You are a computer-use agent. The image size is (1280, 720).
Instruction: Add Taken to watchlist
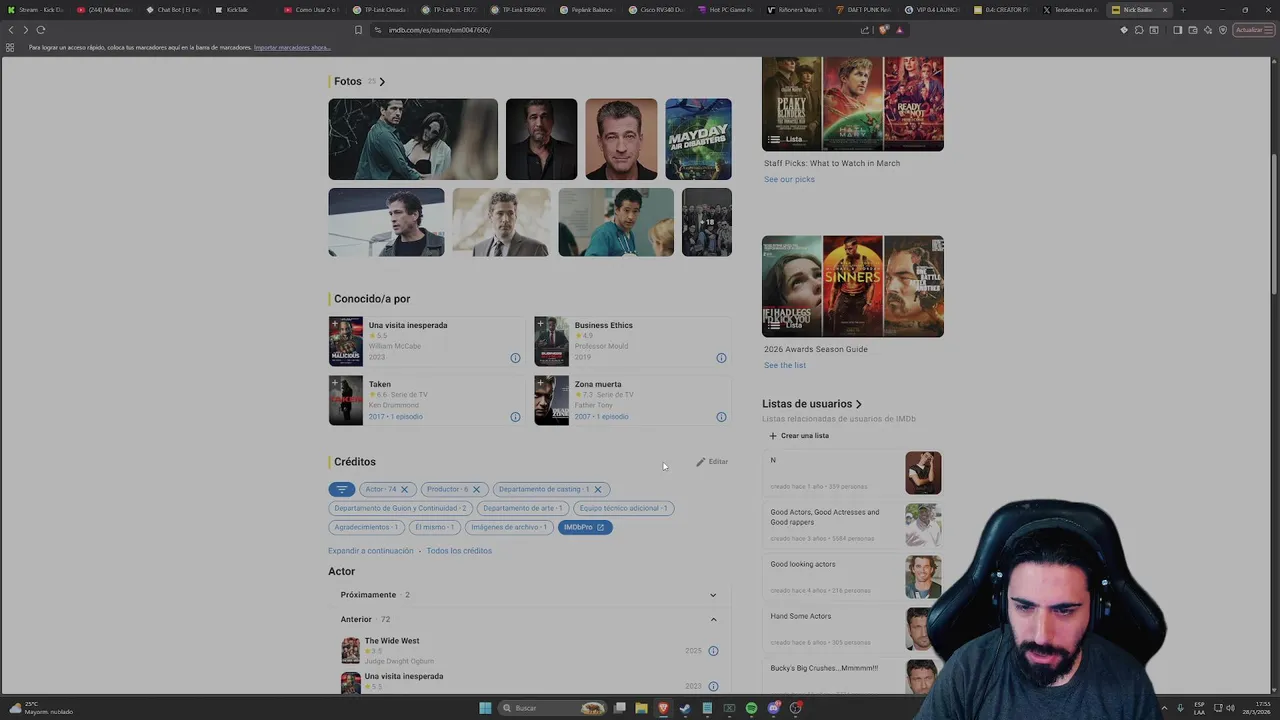pos(334,382)
